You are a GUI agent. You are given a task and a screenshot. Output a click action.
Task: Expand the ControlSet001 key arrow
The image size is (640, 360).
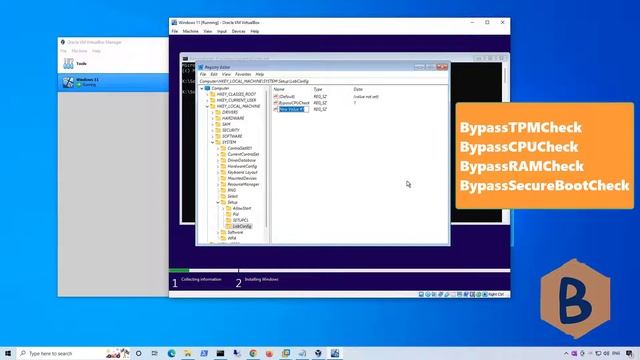click(218, 148)
